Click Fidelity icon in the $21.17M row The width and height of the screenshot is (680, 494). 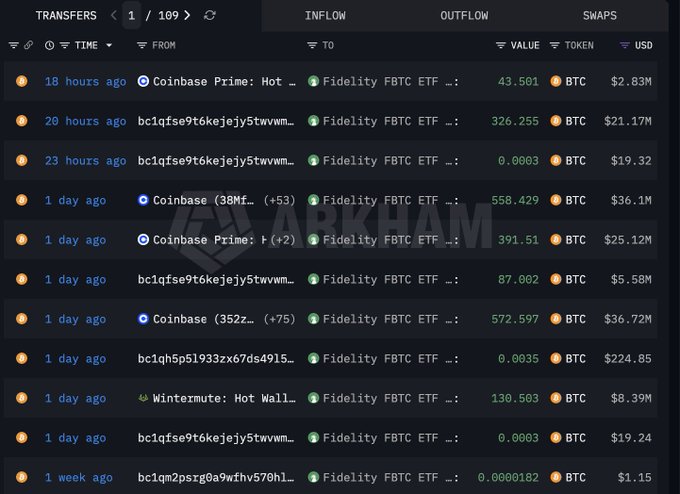(314, 121)
